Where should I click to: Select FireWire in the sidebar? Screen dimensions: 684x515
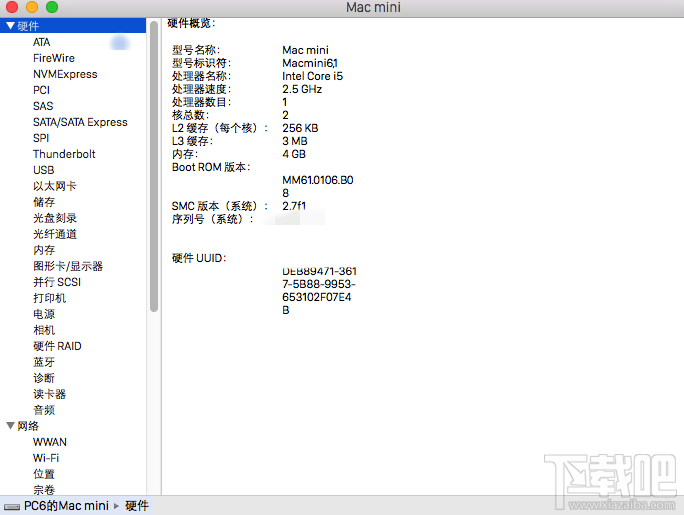pyautogui.click(x=54, y=58)
